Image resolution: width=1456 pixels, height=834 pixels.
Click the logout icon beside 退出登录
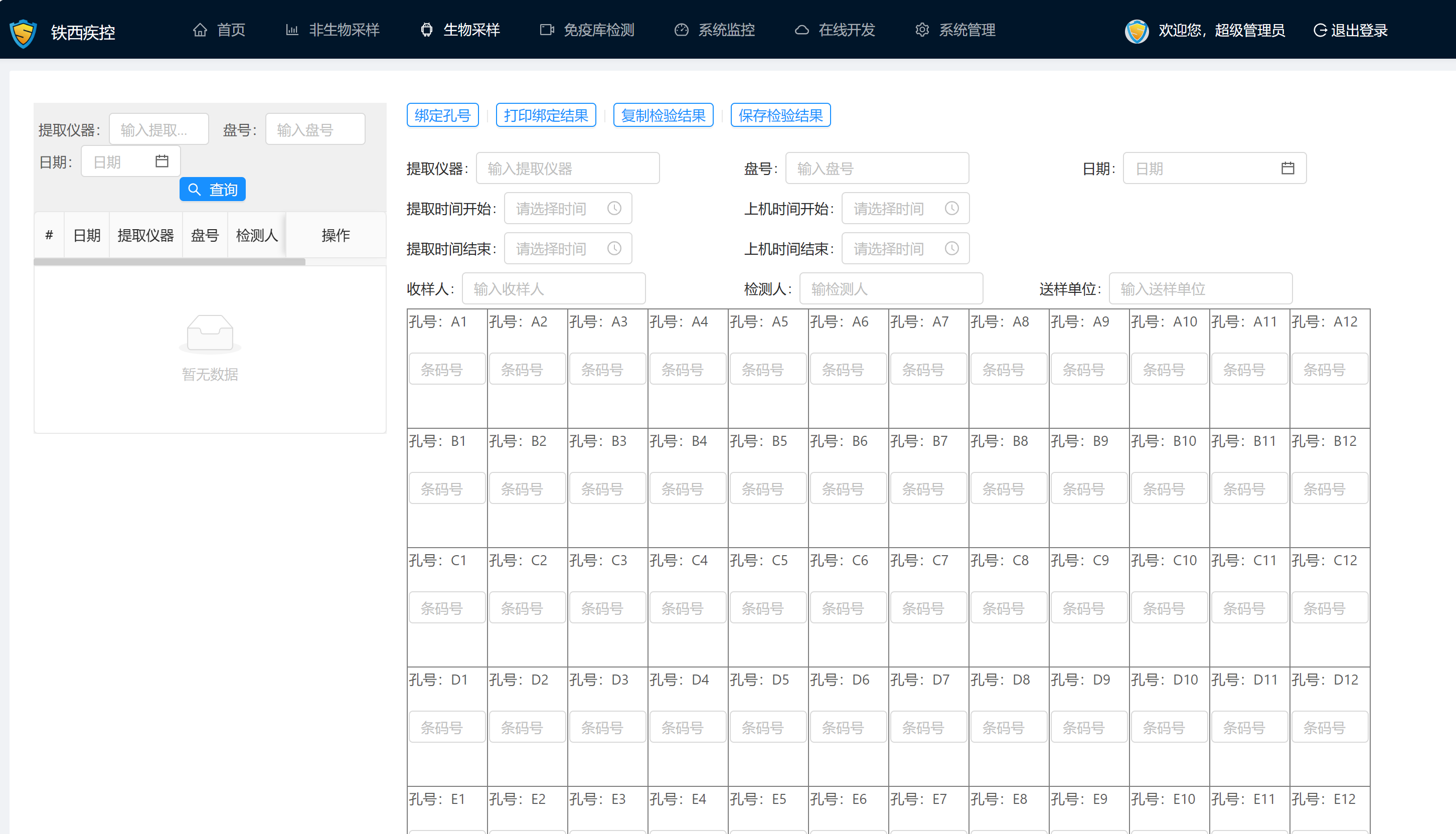1320,31
